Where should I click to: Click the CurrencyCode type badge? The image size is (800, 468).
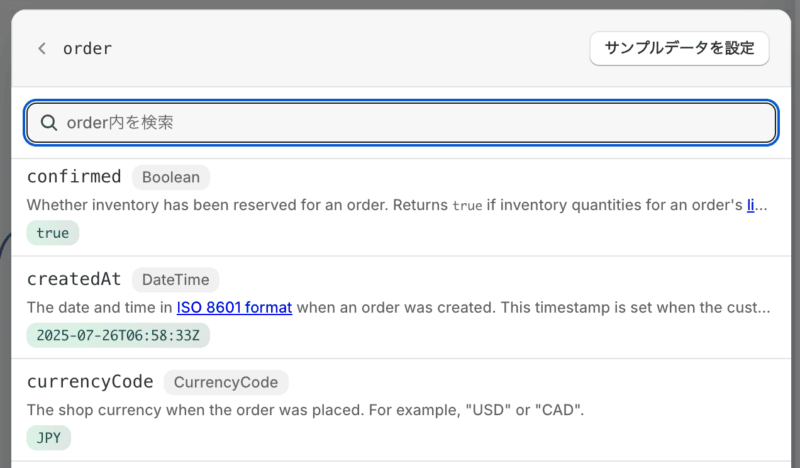[x=226, y=382]
